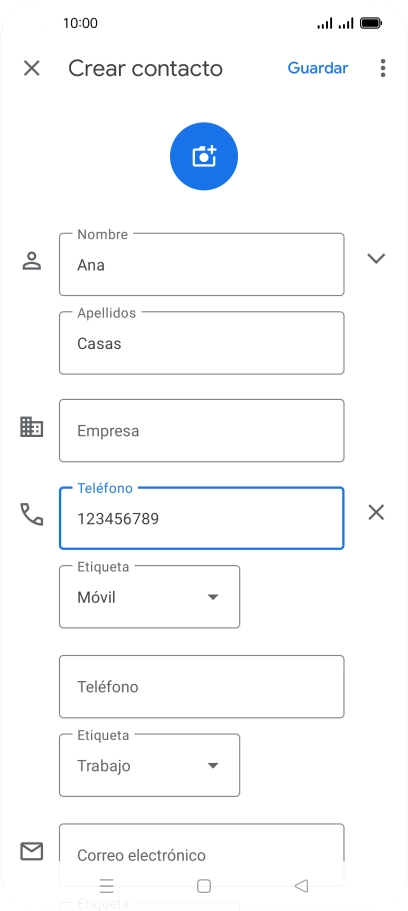Tap the add contact photo camera icon
408x911 pixels.
tap(204, 156)
